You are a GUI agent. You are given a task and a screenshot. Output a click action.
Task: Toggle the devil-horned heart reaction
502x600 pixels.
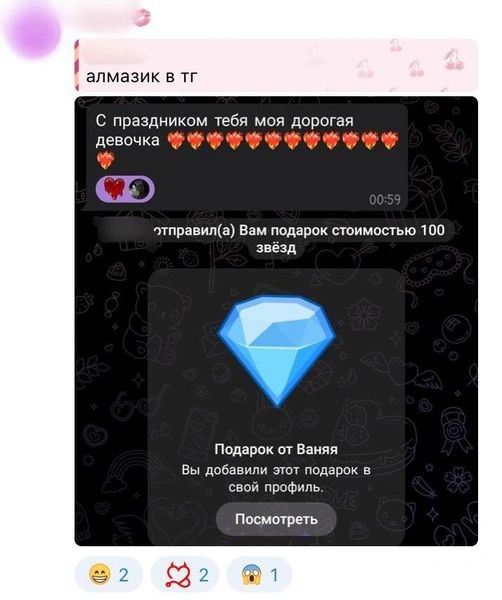184,575
